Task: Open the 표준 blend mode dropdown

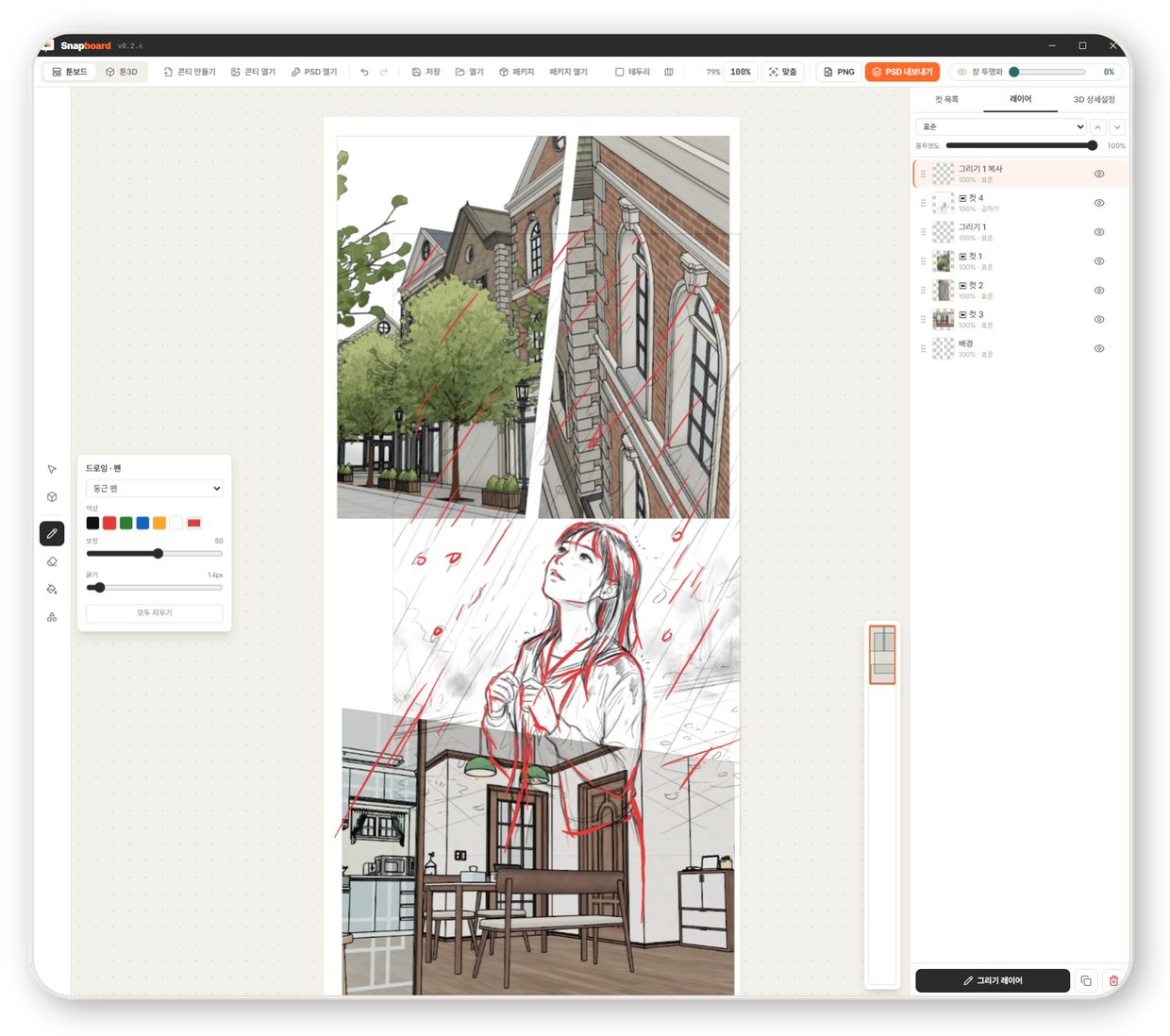Action: (1001, 126)
